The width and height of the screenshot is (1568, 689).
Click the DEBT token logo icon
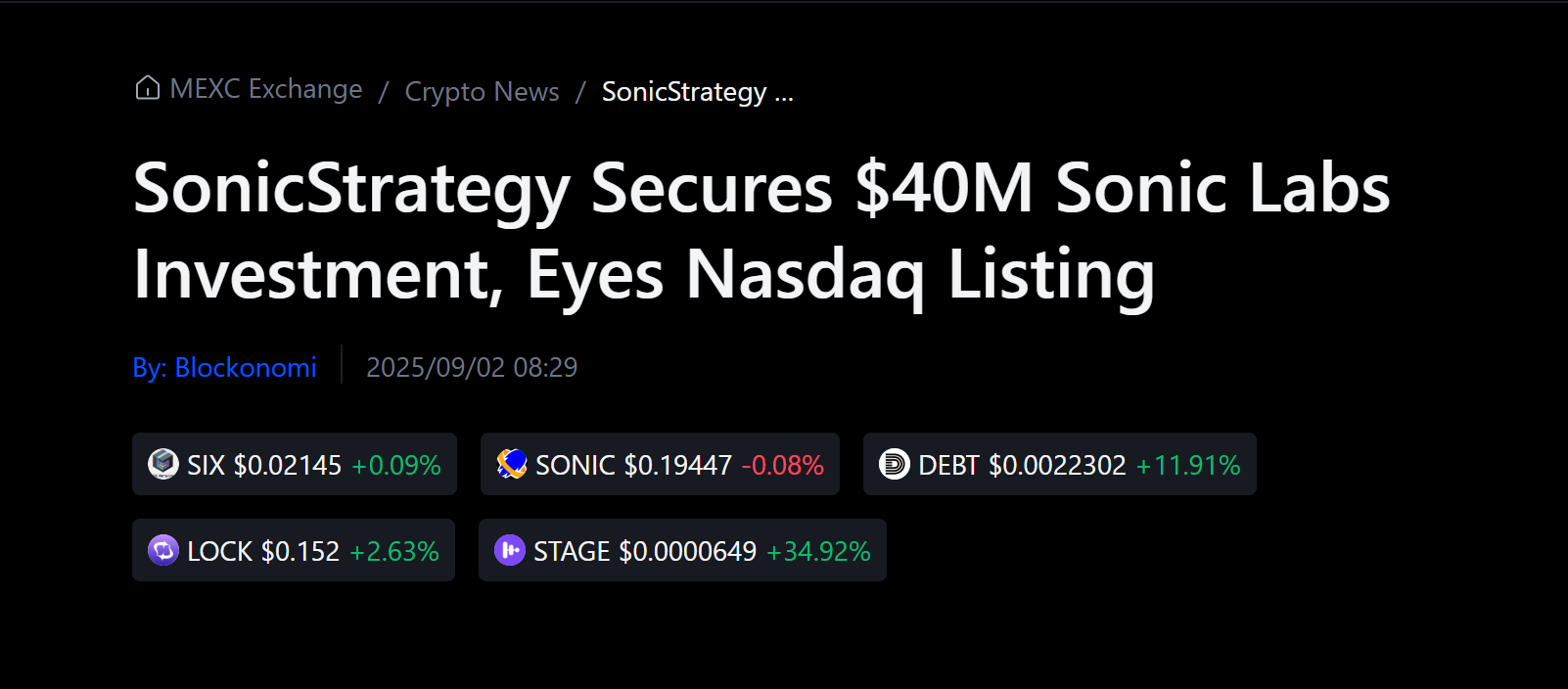pos(895,464)
